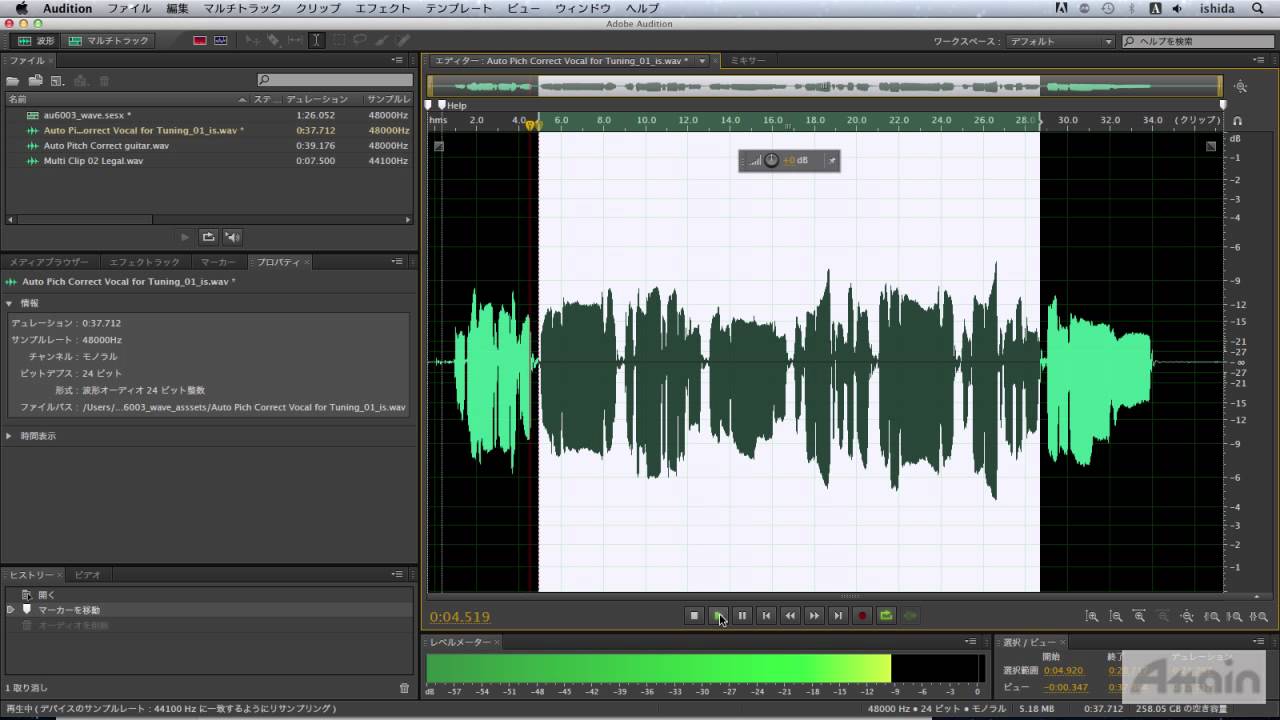The height and width of the screenshot is (720, 1280).
Task: Open the メディアブラウザー tab
Action: [x=49, y=262]
